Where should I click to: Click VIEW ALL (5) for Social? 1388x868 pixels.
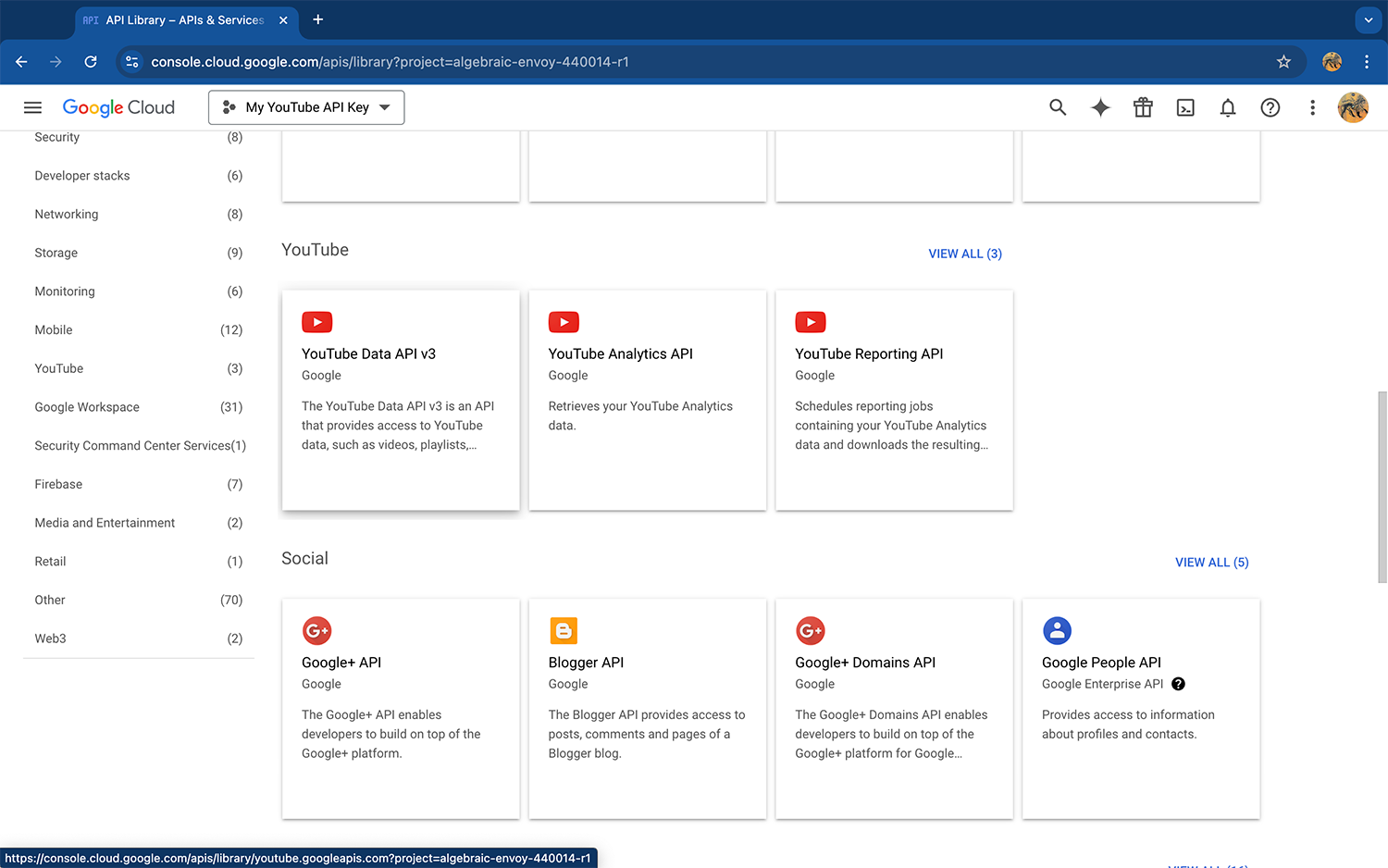pos(1212,563)
